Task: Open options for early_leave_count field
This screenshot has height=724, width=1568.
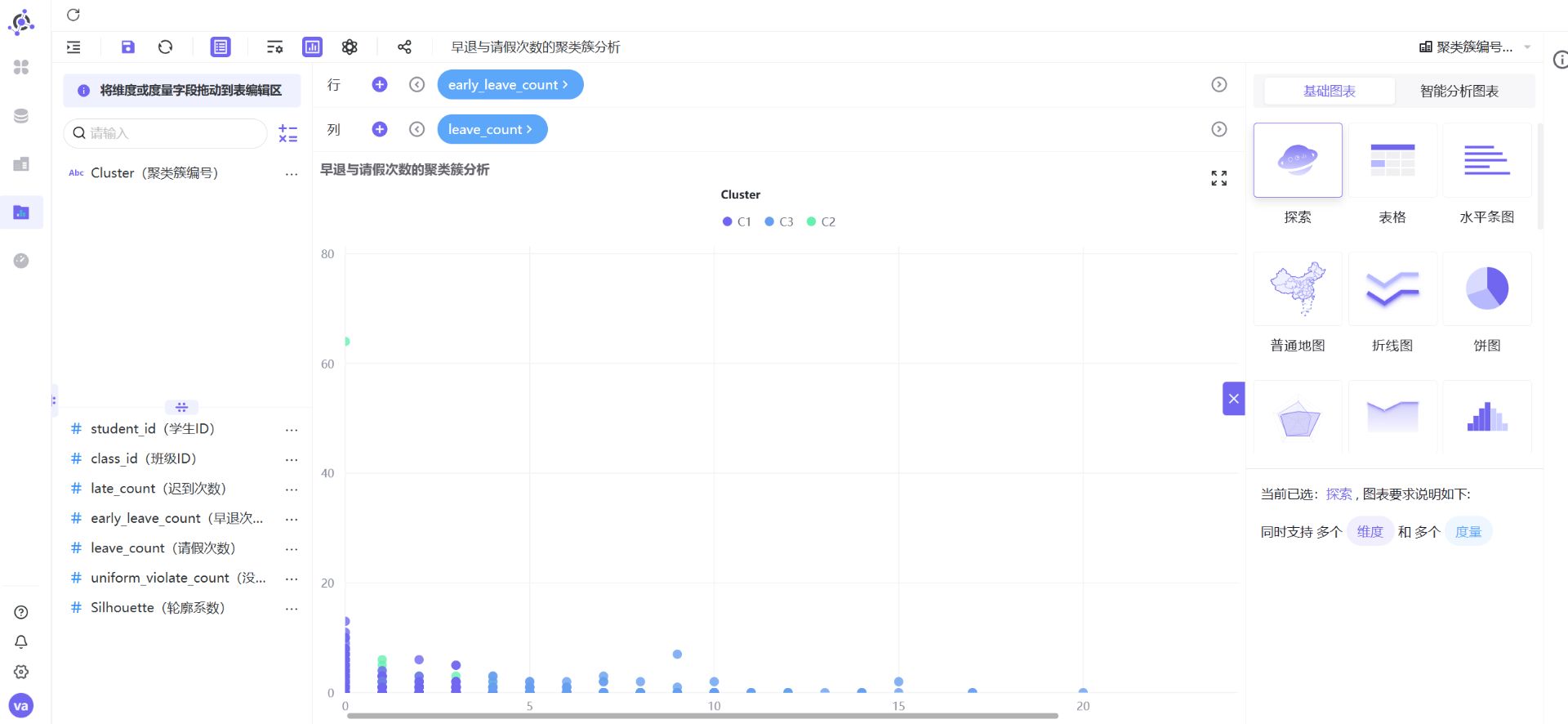Action: [x=292, y=520]
